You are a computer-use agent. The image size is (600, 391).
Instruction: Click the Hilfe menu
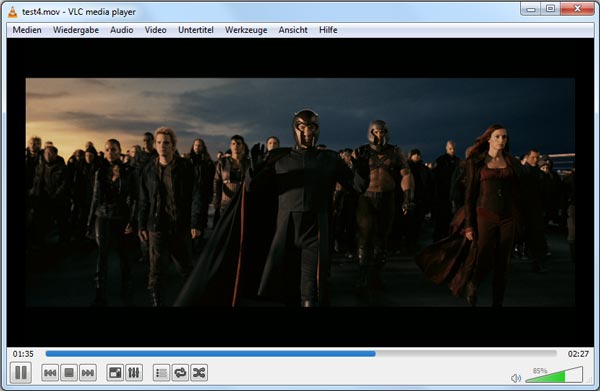coord(328,30)
